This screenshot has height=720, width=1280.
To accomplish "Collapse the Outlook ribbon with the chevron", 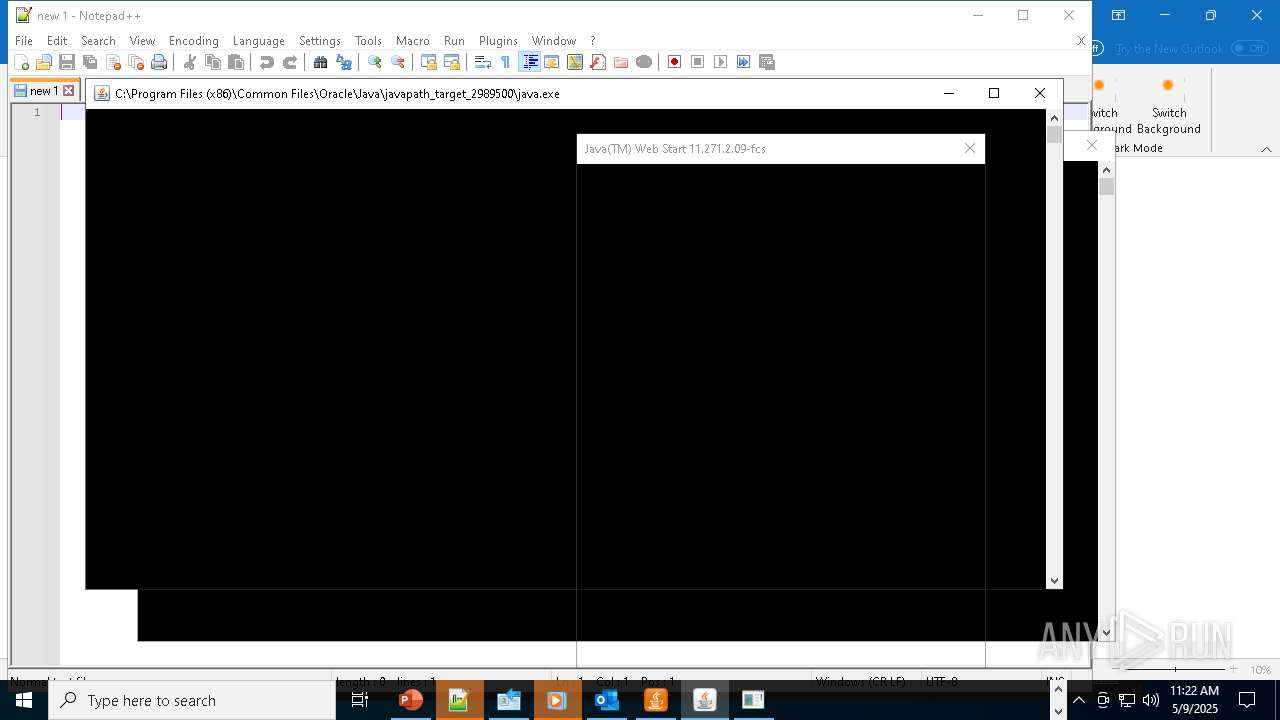I will tap(1266, 149).
